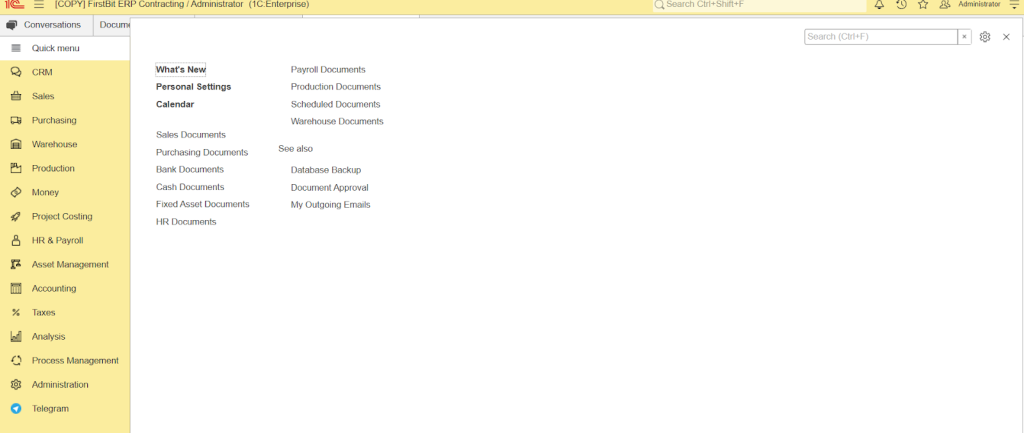Screen dimensions: 1024x433
Task: Open Bank Documents
Action: (x=190, y=170)
